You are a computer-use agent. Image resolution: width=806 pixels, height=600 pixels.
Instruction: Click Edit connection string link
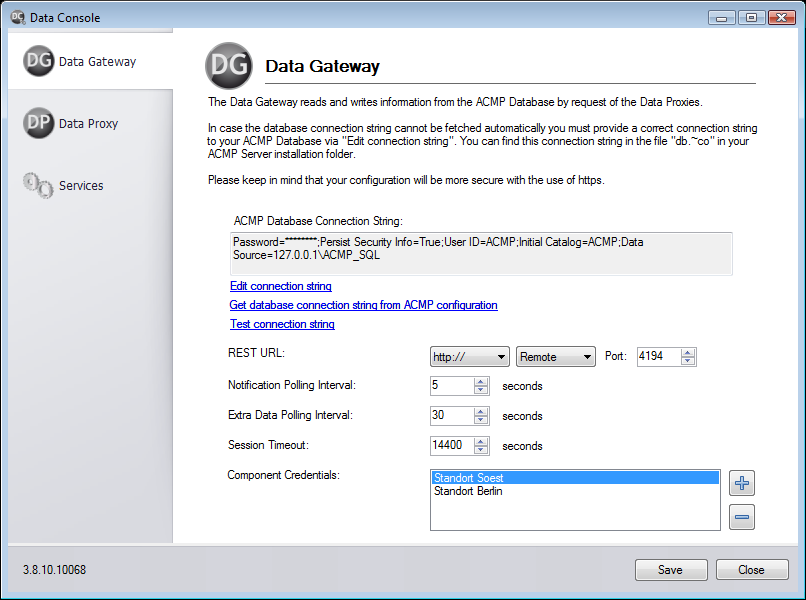tap(281, 286)
